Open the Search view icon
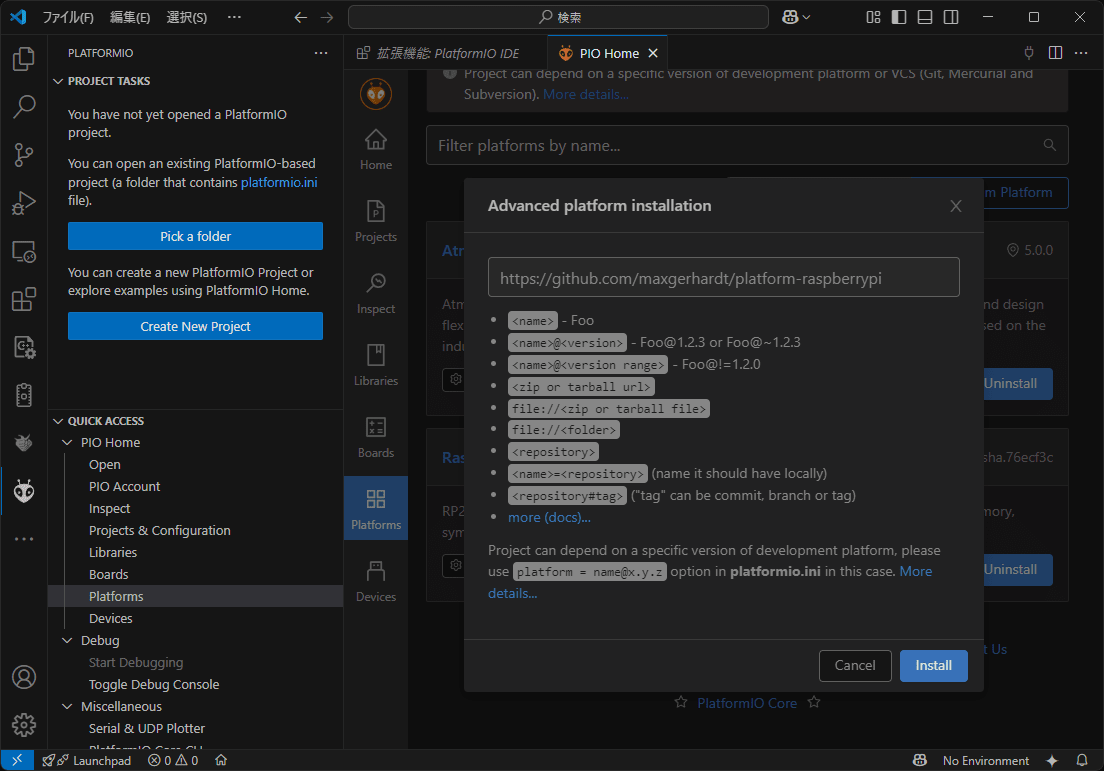Image resolution: width=1104 pixels, height=771 pixels. [24, 106]
